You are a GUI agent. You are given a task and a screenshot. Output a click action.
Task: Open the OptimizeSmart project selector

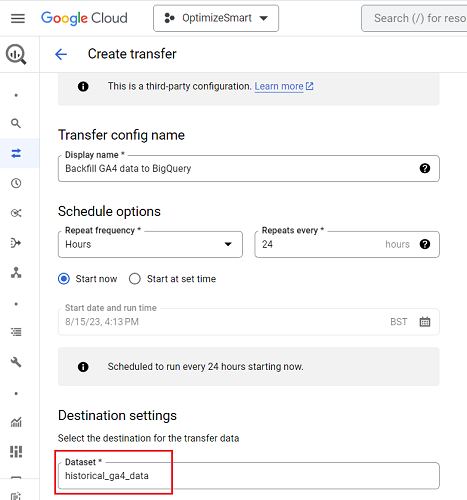[x=216, y=18]
